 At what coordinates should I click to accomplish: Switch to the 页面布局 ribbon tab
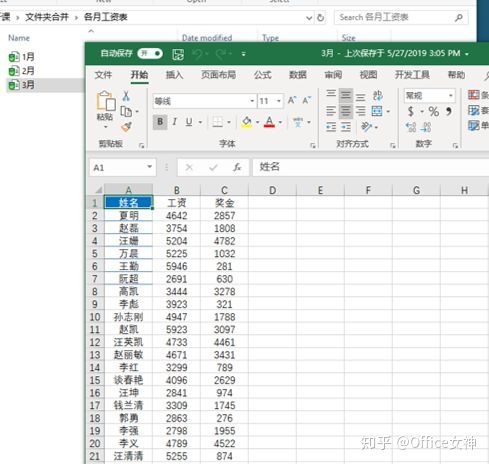click(218, 75)
